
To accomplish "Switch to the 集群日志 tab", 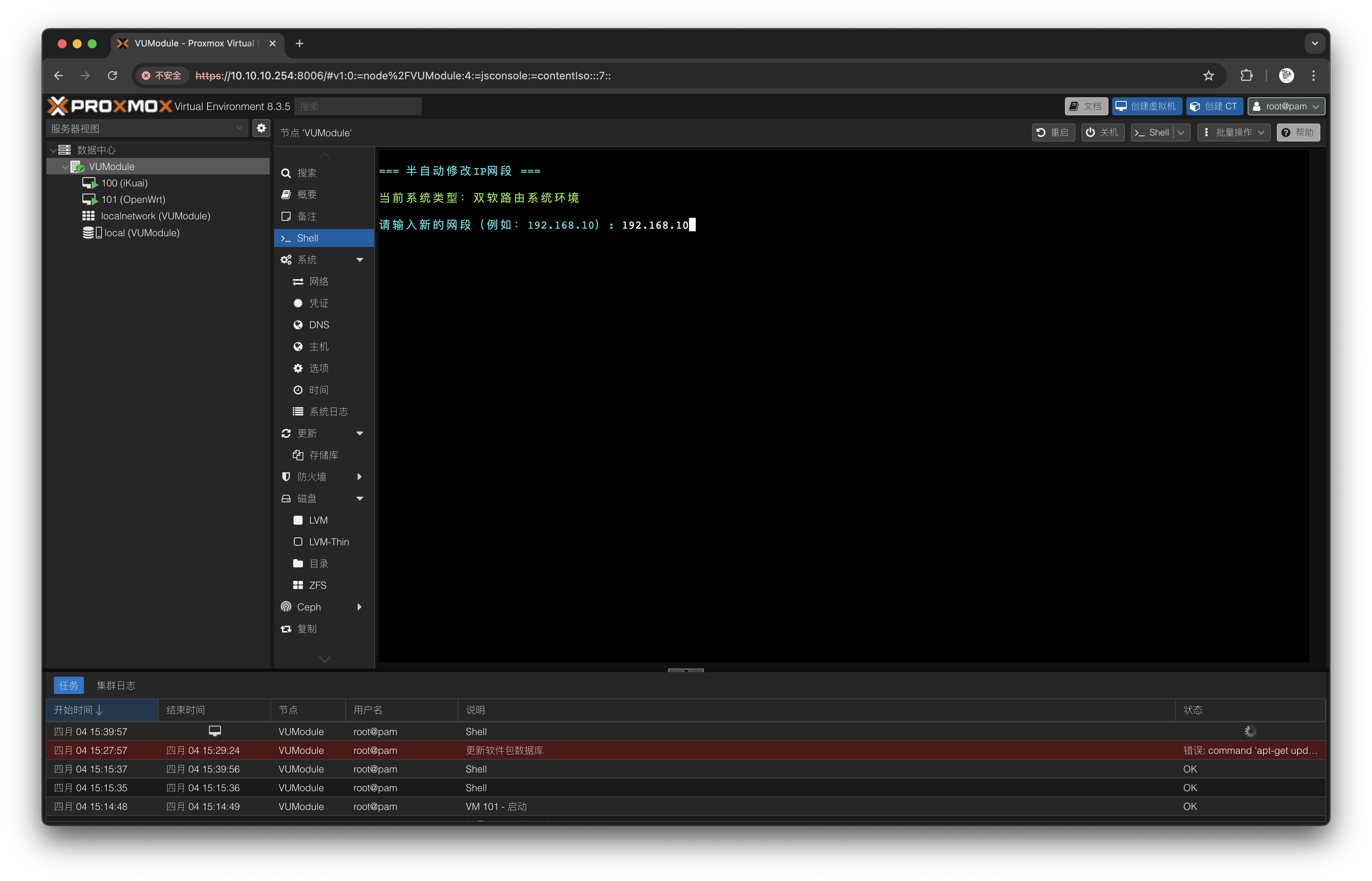I will click(116, 685).
